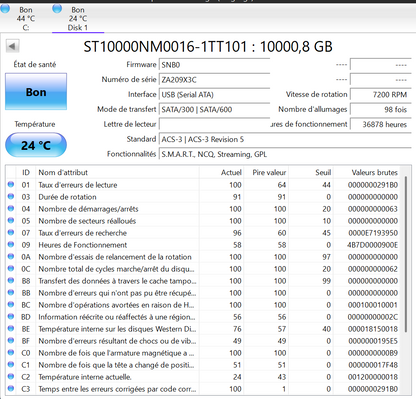Click the blue Bon health status button
The height and width of the screenshot is (399, 416).
pyautogui.click(x=36, y=92)
